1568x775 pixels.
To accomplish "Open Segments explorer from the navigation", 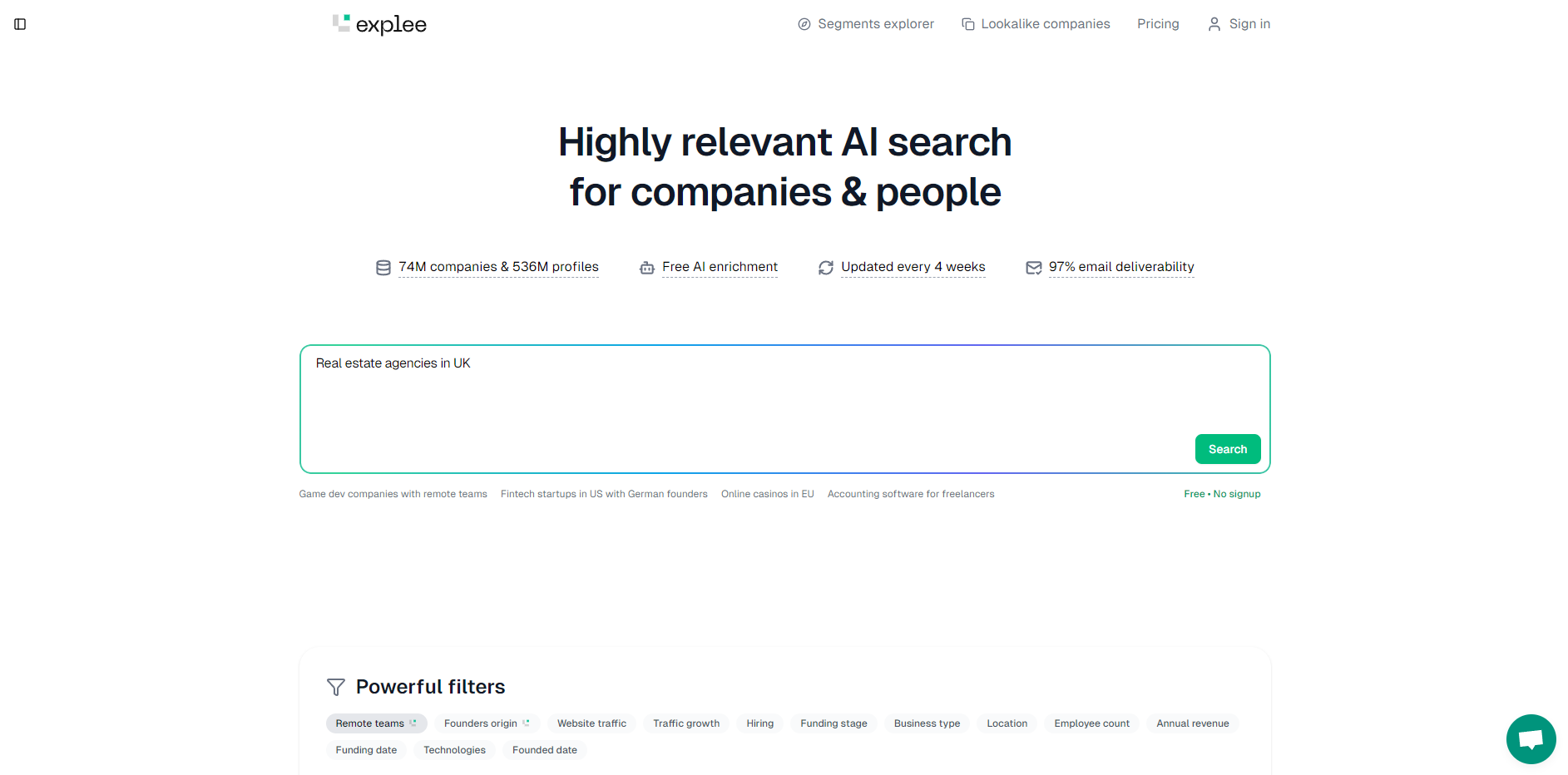I will tap(866, 24).
